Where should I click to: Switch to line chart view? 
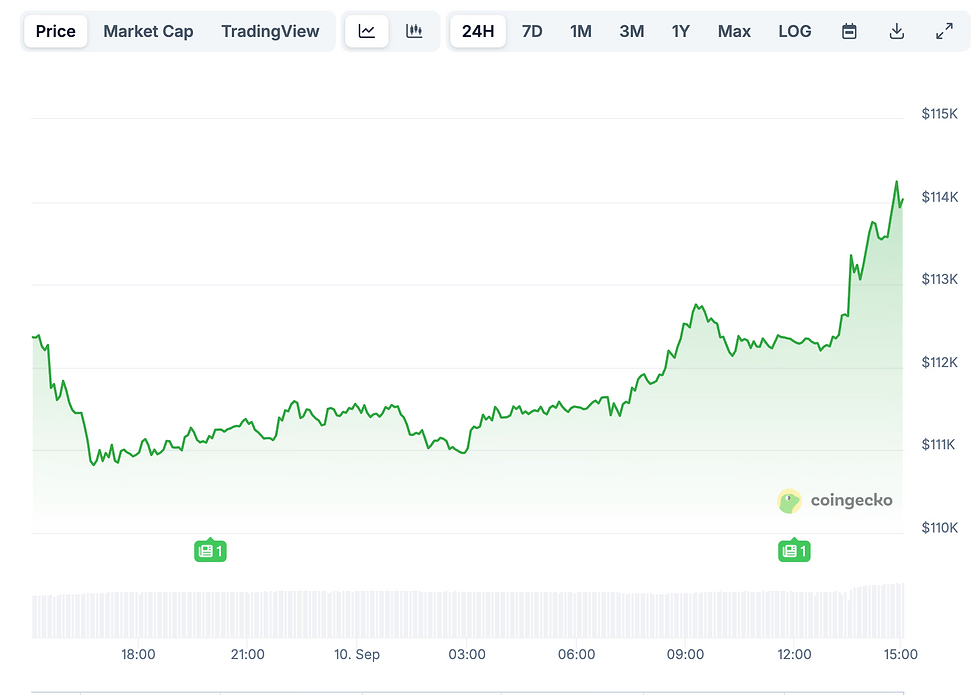[x=367, y=31]
